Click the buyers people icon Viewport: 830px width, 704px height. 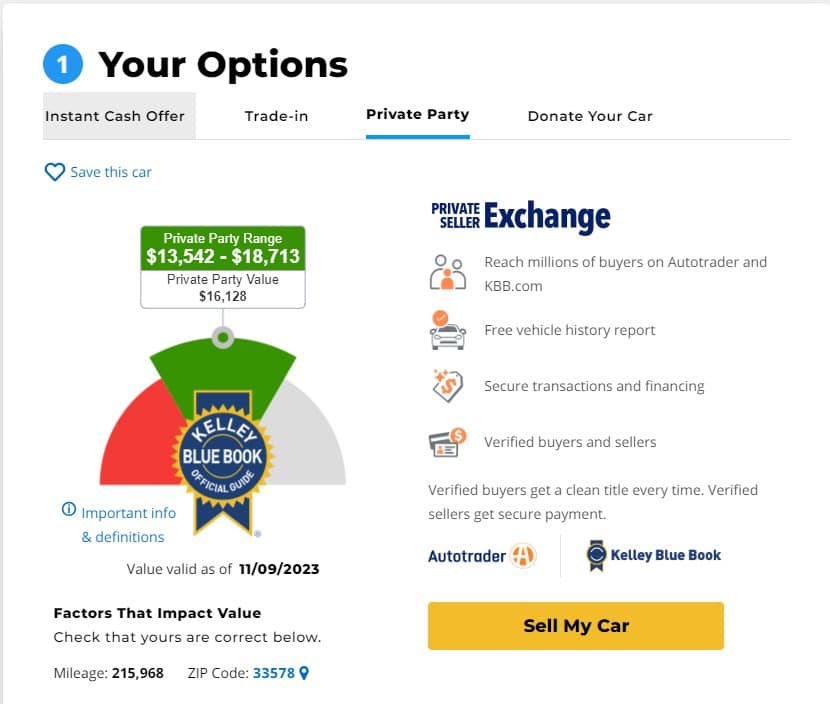(448, 272)
